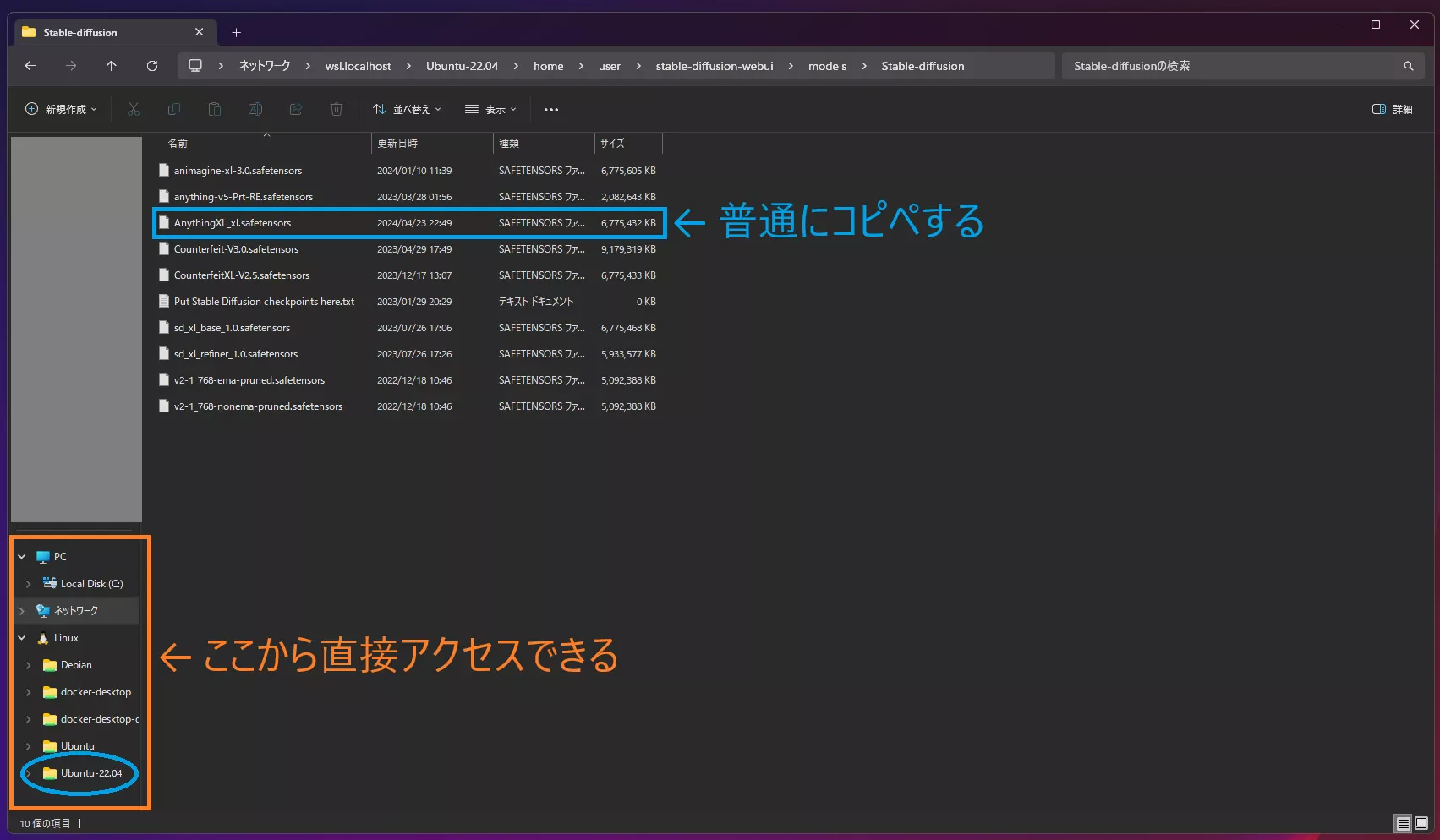1440x840 pixels.
Task: Navigate to models in the breadcrumb bar
Action: [826, 66]
